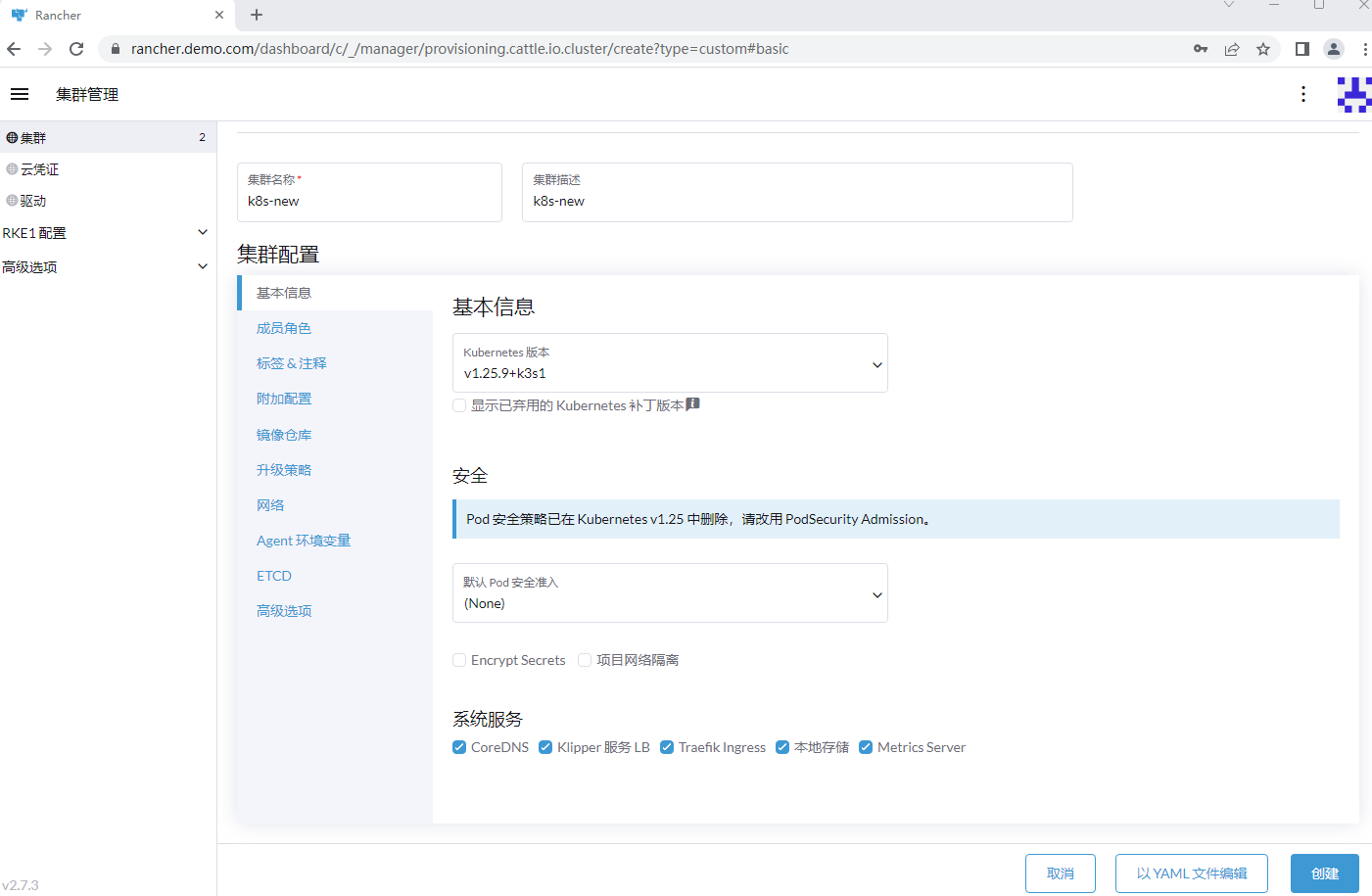Click 以 YAML 文件编辑 button
Image resolution: width=1372 pixels, height=896 pixels.
pyautogui.click(x=1192, y=873)
